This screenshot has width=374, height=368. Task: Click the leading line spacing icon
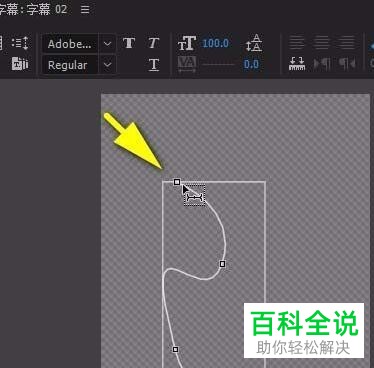254,43
